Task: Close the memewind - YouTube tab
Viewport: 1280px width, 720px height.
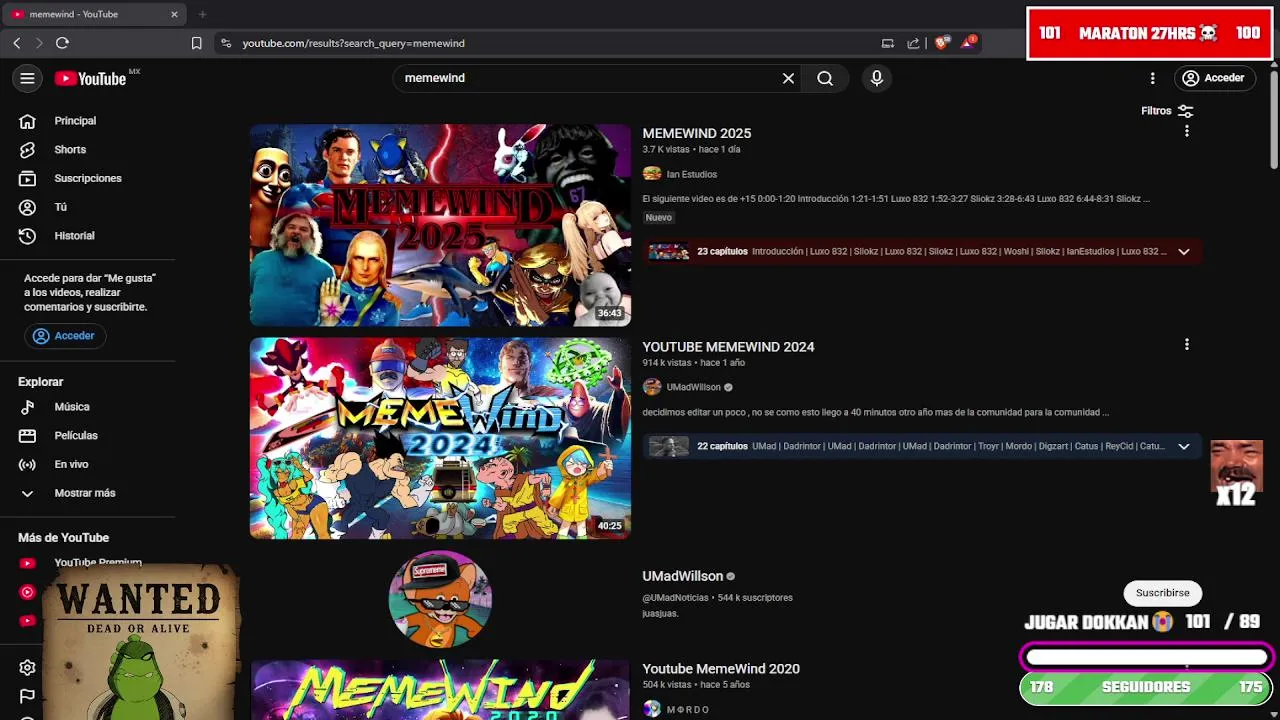Action: pyautogui.click(x=174, y=14)
